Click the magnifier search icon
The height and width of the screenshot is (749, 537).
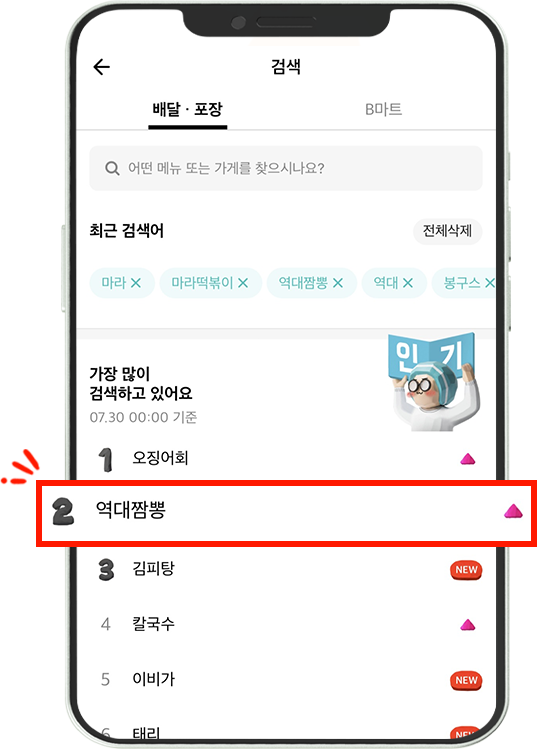pyautogui.click(x=112, y=168)
